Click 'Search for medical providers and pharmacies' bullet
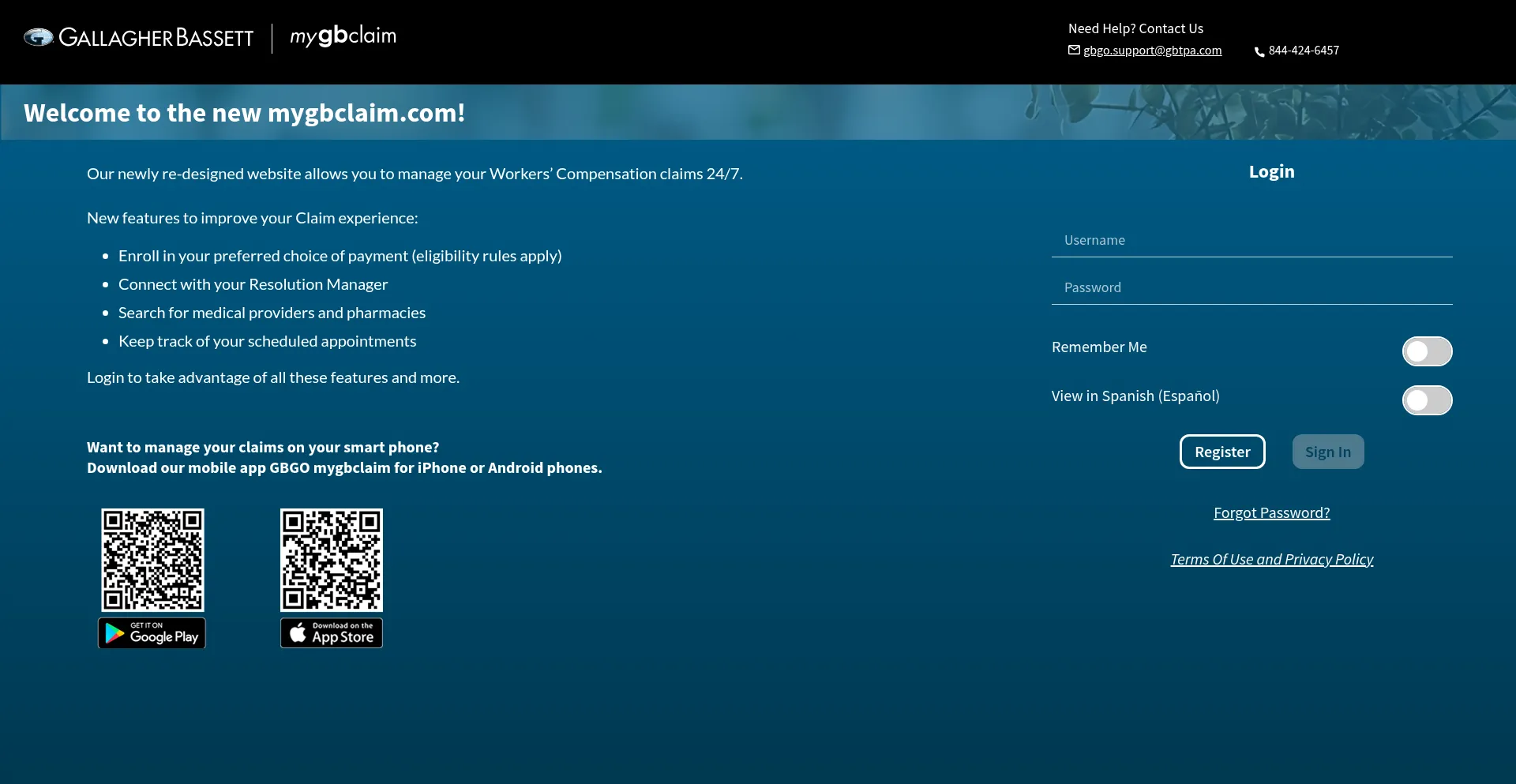This screenshot has height=784, width=1516. click(272, 313)
